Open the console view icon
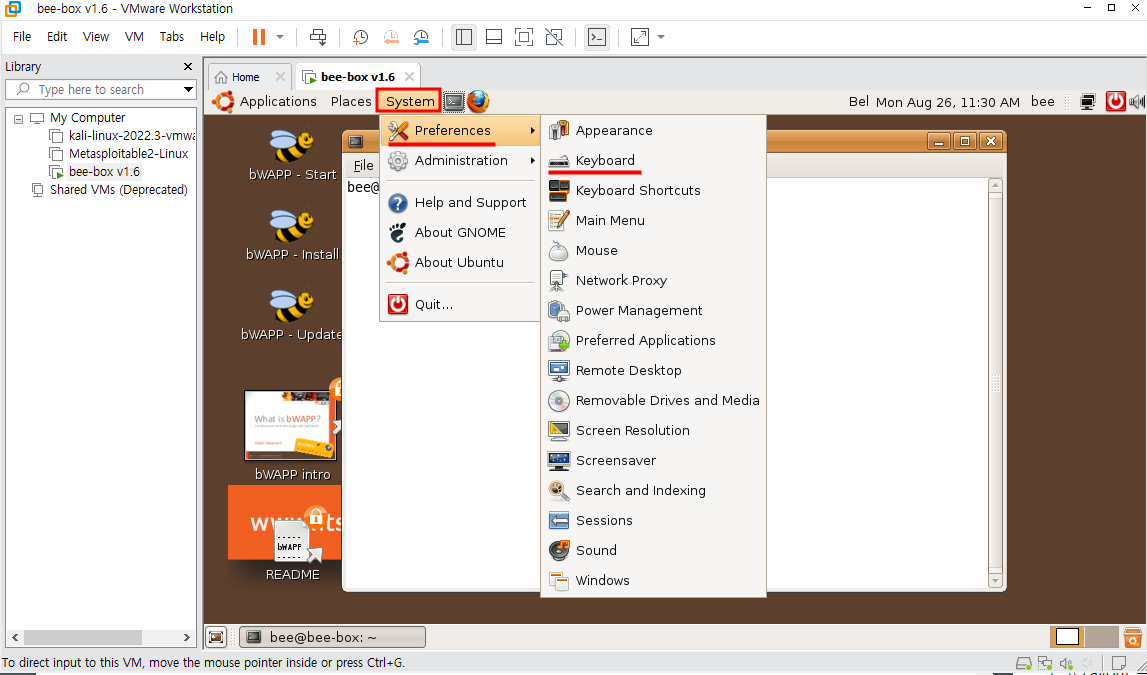Viewport: 1147px width, 675px height. 598,37
